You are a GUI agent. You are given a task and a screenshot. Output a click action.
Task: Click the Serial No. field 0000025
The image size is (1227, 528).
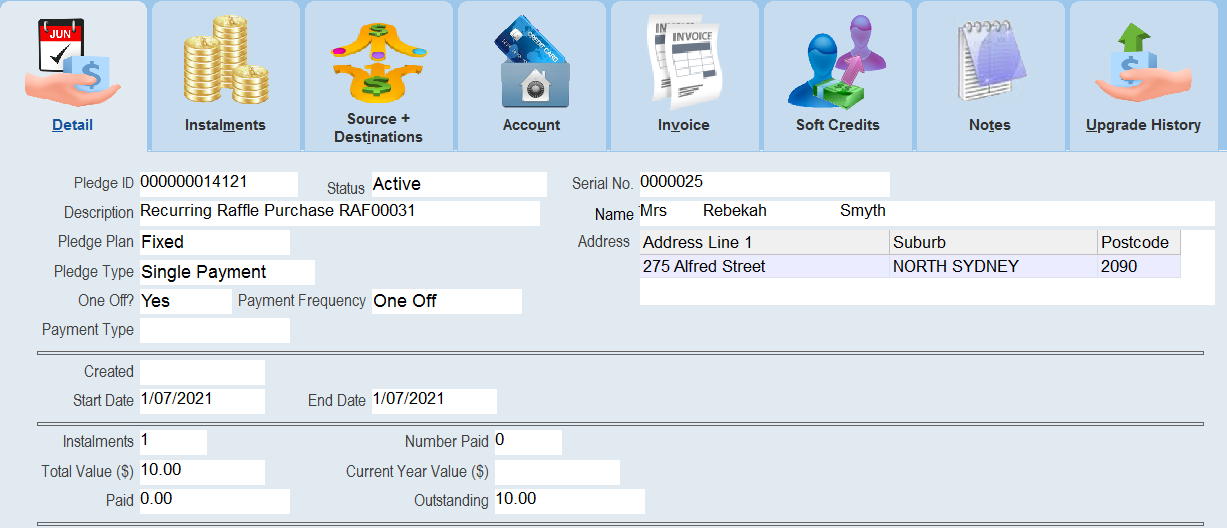coord(764,184)
